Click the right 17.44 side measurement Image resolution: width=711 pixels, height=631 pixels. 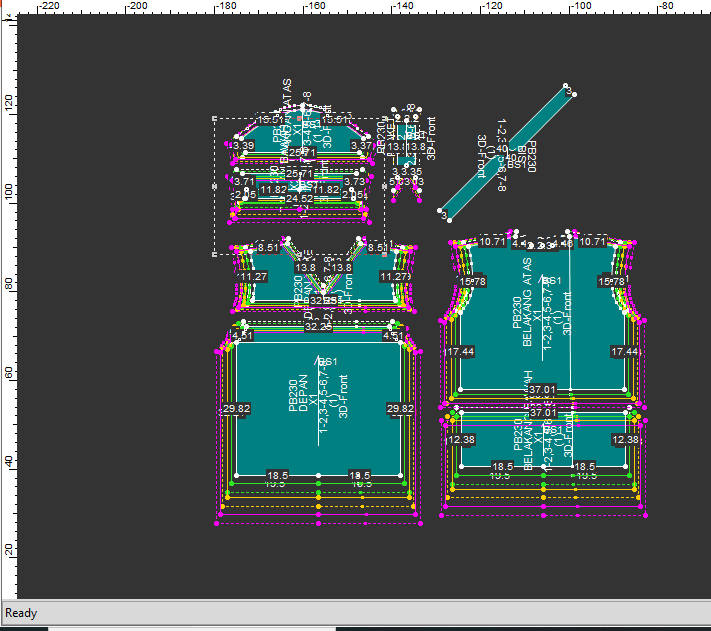click(625, 352)
